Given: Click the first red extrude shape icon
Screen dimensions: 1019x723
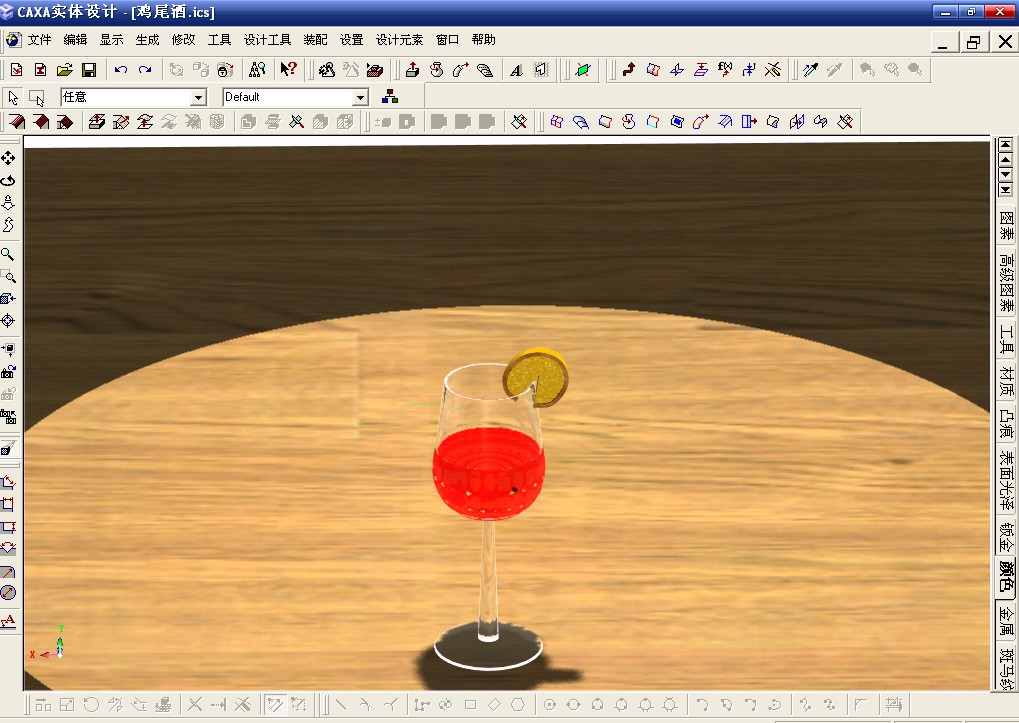Looking at the screenshot, I should (x=17, y=121).
